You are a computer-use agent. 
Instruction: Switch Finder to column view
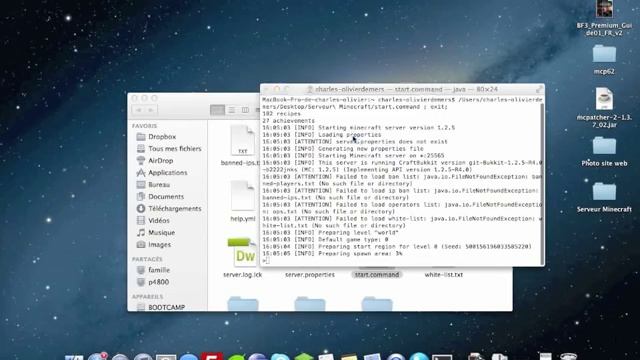click(245, 110)
